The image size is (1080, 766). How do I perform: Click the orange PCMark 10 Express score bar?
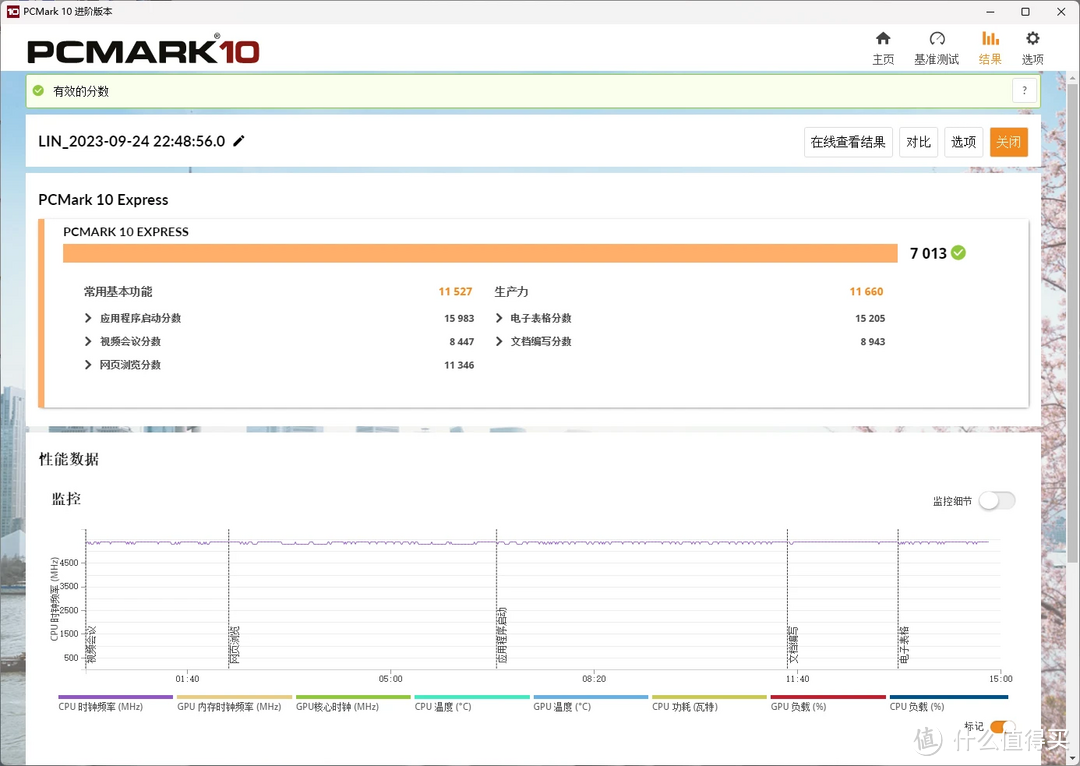point(480,253)
